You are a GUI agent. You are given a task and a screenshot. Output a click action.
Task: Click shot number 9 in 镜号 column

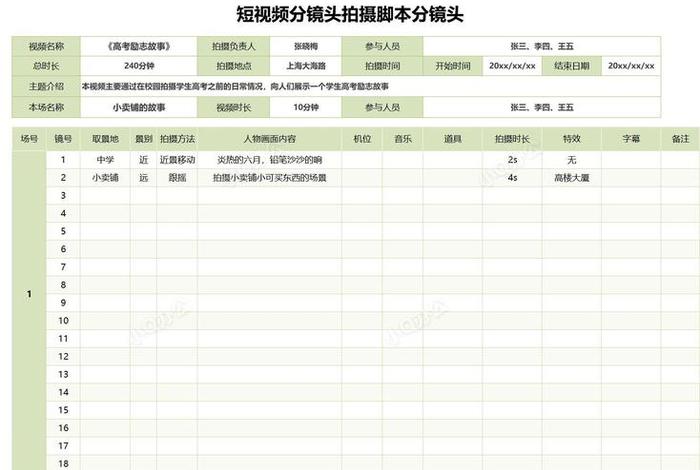coord(63,303)
